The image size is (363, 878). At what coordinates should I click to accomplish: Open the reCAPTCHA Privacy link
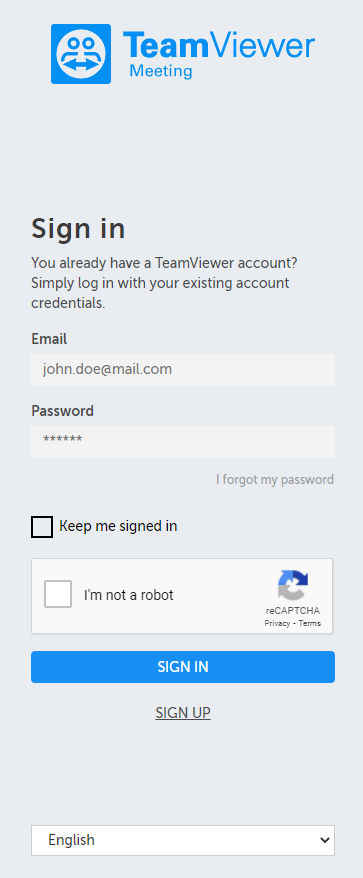[x=277, y=623]
